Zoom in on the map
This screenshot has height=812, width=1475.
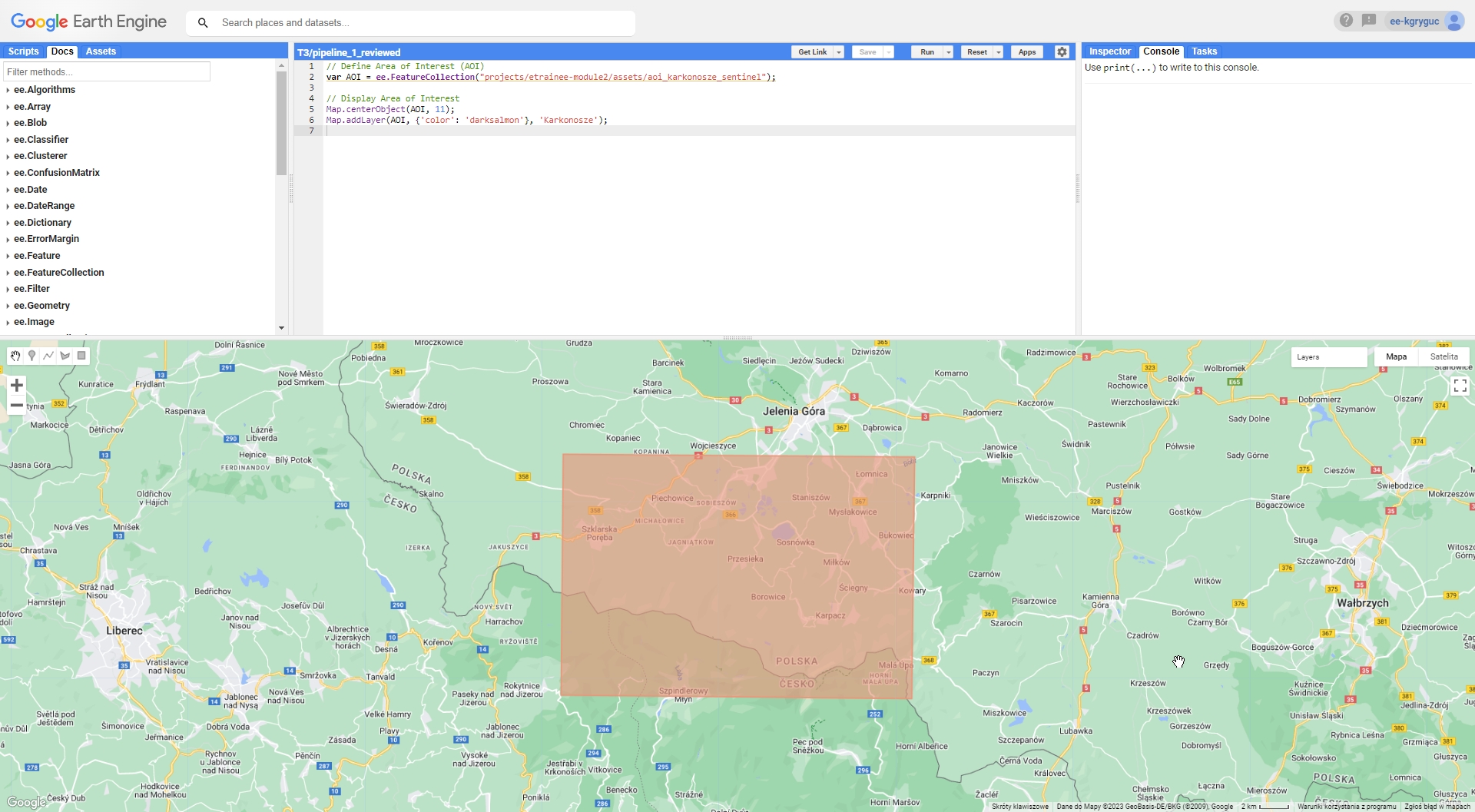click(16, 385)
